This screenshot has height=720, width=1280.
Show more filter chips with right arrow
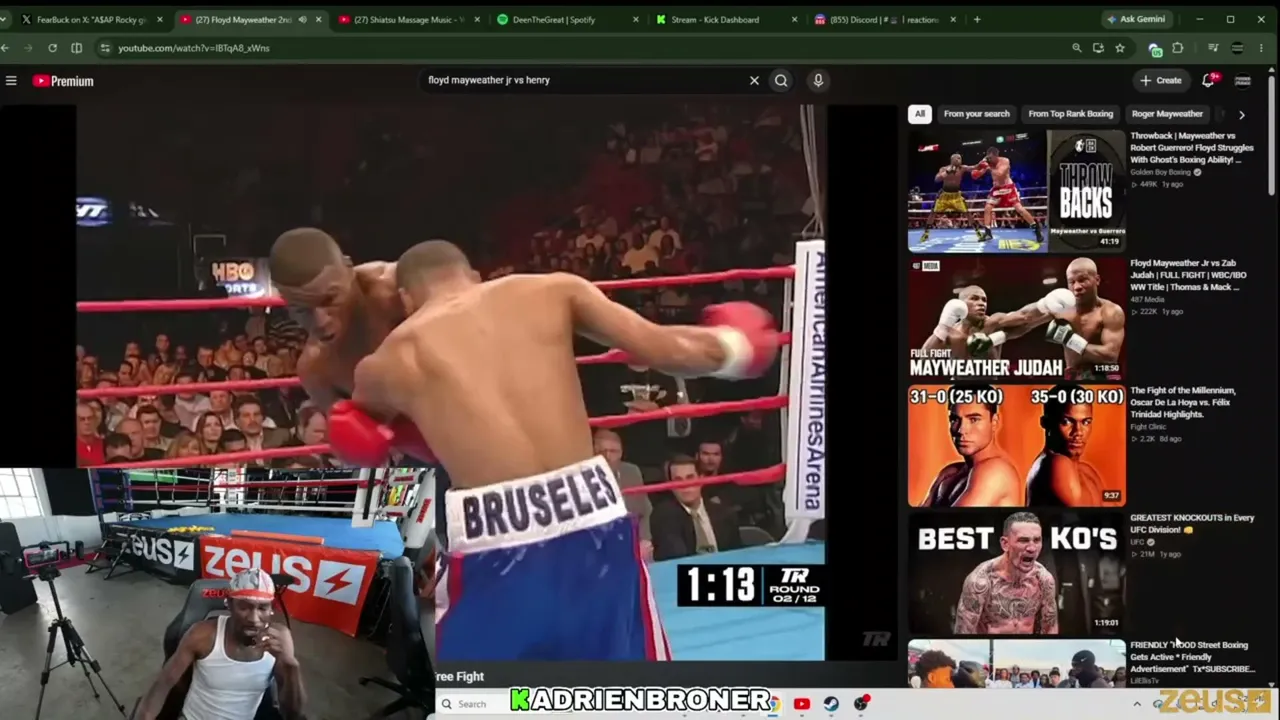1242,114
